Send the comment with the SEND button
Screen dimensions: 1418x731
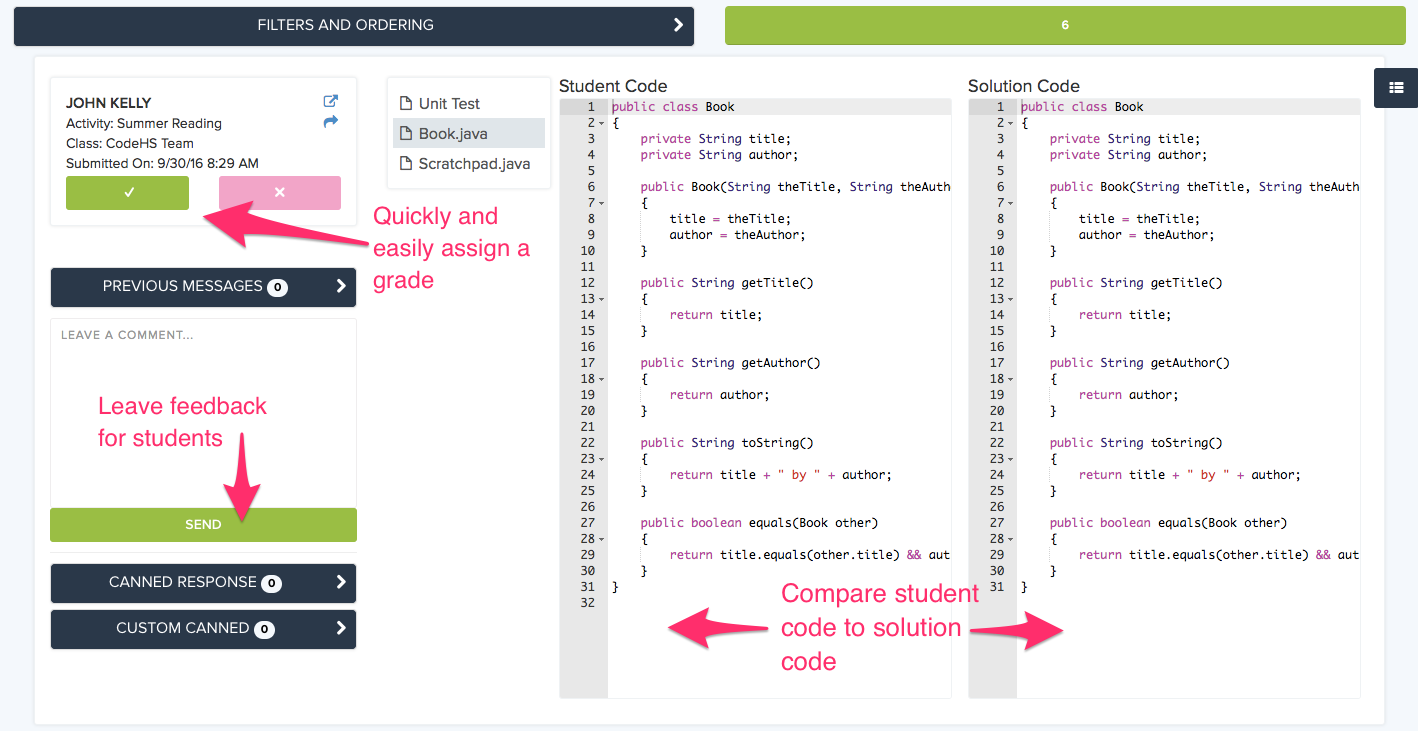(x=203, y=525)
